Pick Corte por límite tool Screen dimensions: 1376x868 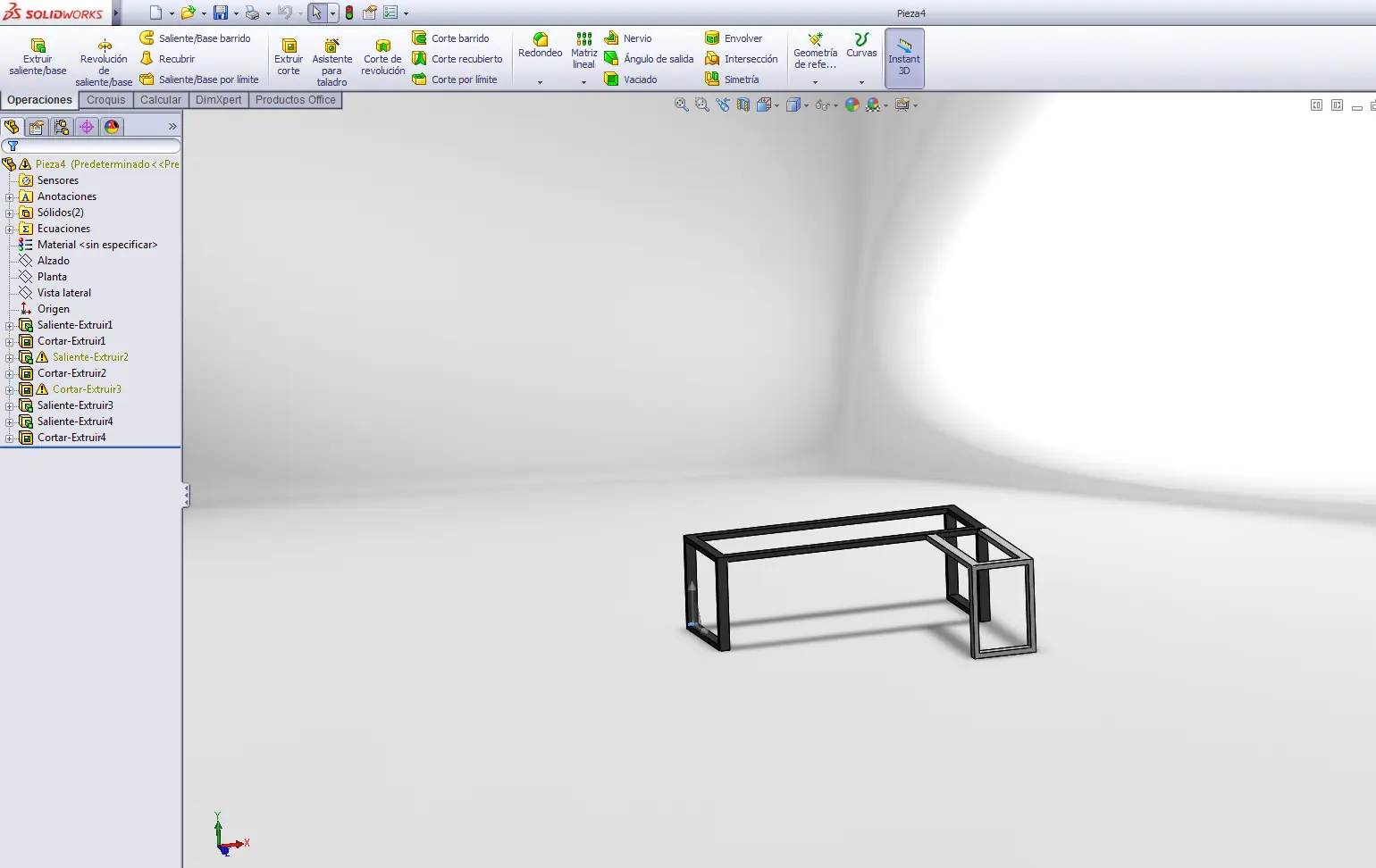click(455, 79)
